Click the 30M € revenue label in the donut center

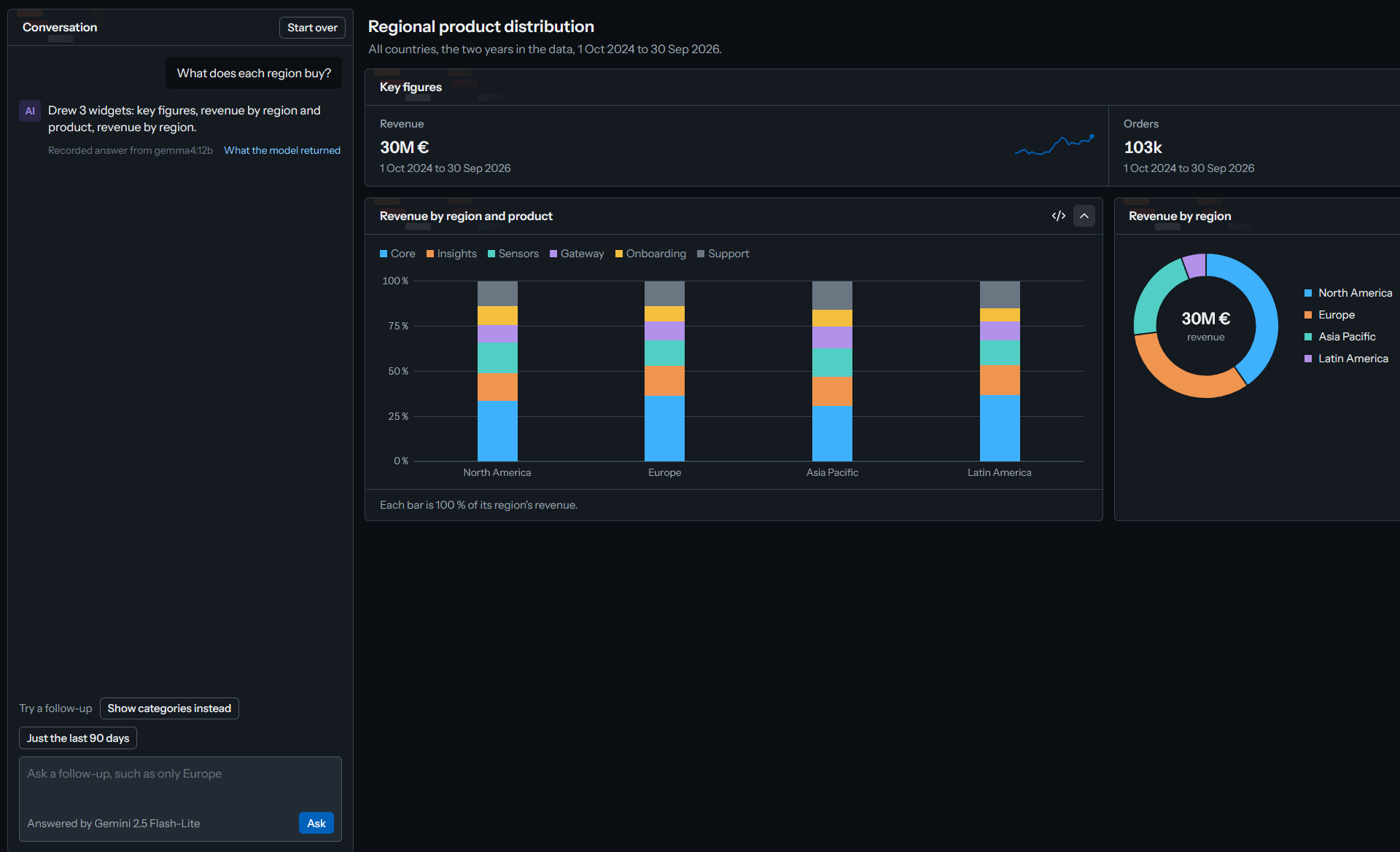coord(1205,319)
